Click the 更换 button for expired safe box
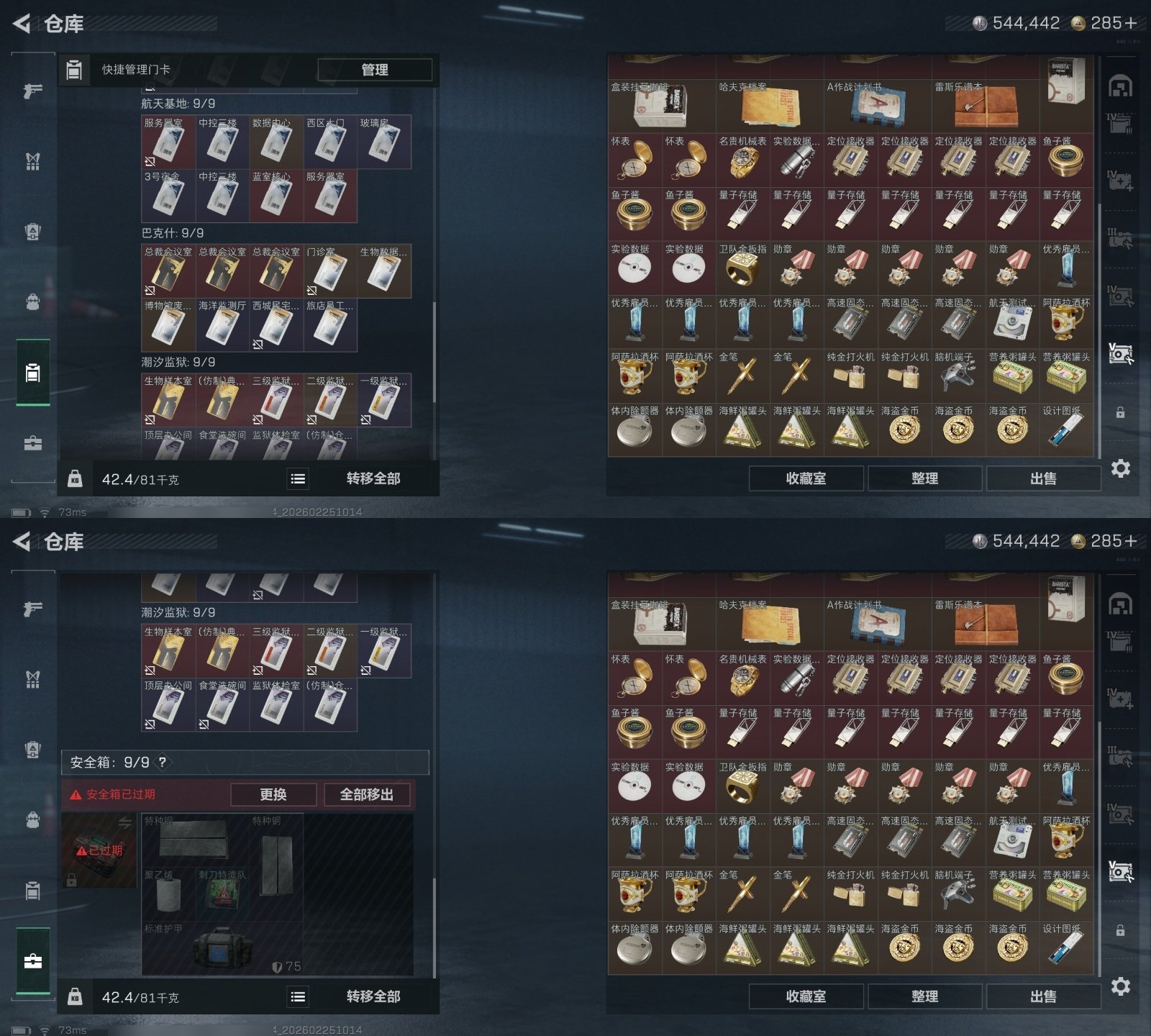This screenshot has width=1151, height=1036. coord(273,794)
